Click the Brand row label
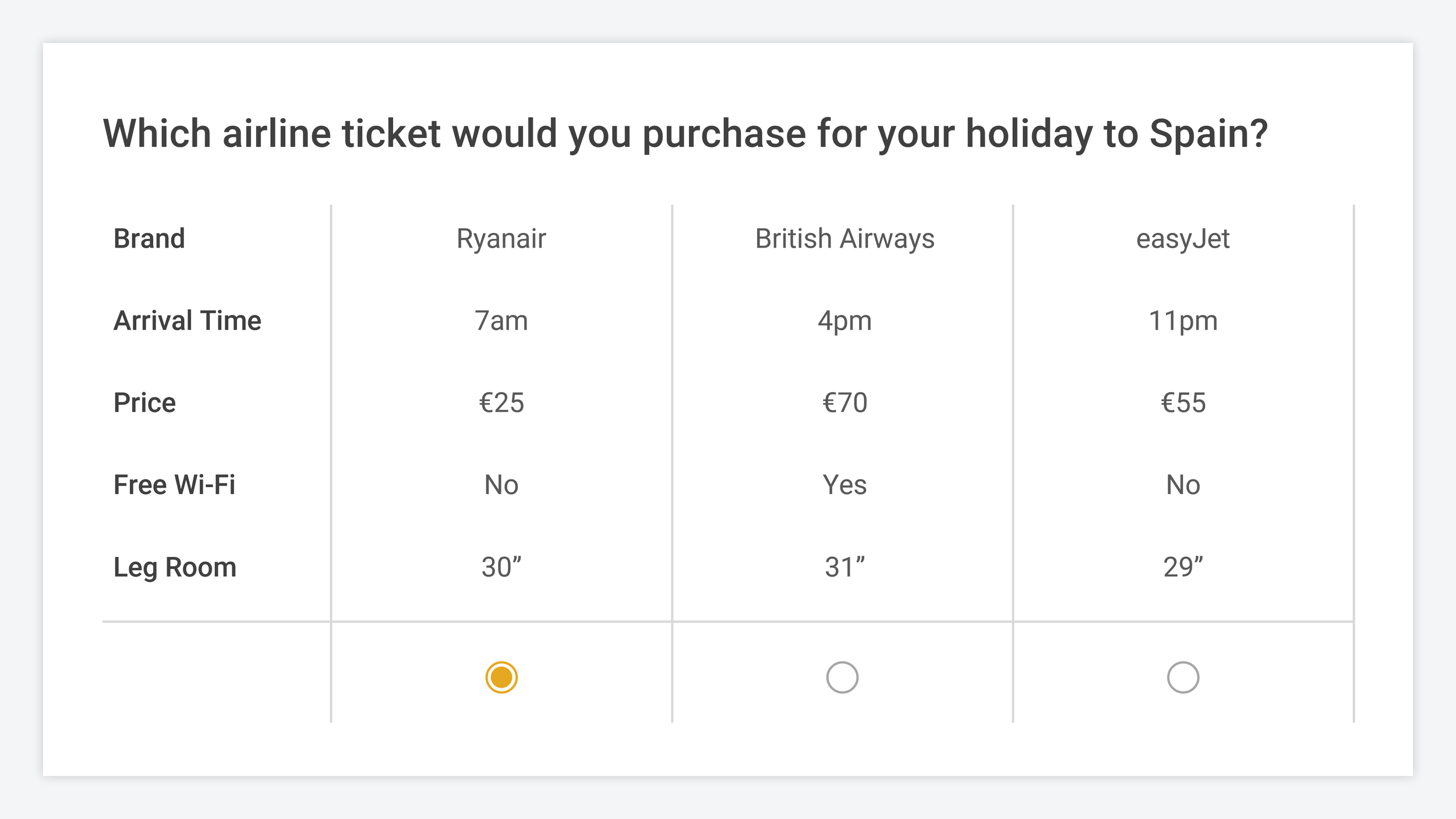Viewport: 1456px width, 819px height. click(x=149, y=239)
